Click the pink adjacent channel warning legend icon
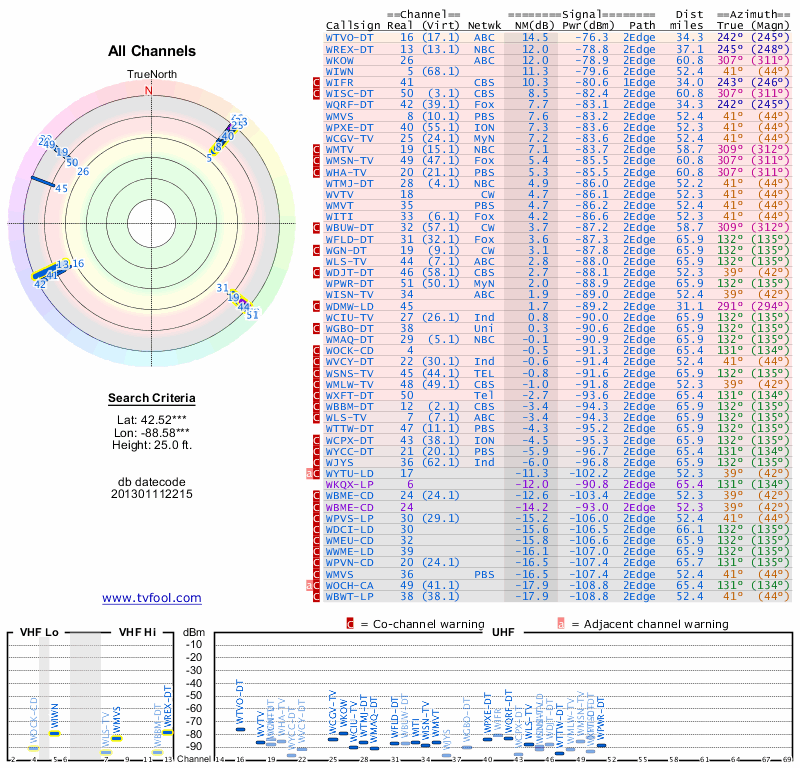The height and width of the screenshot is (768, 800). (x=561, y=623)
